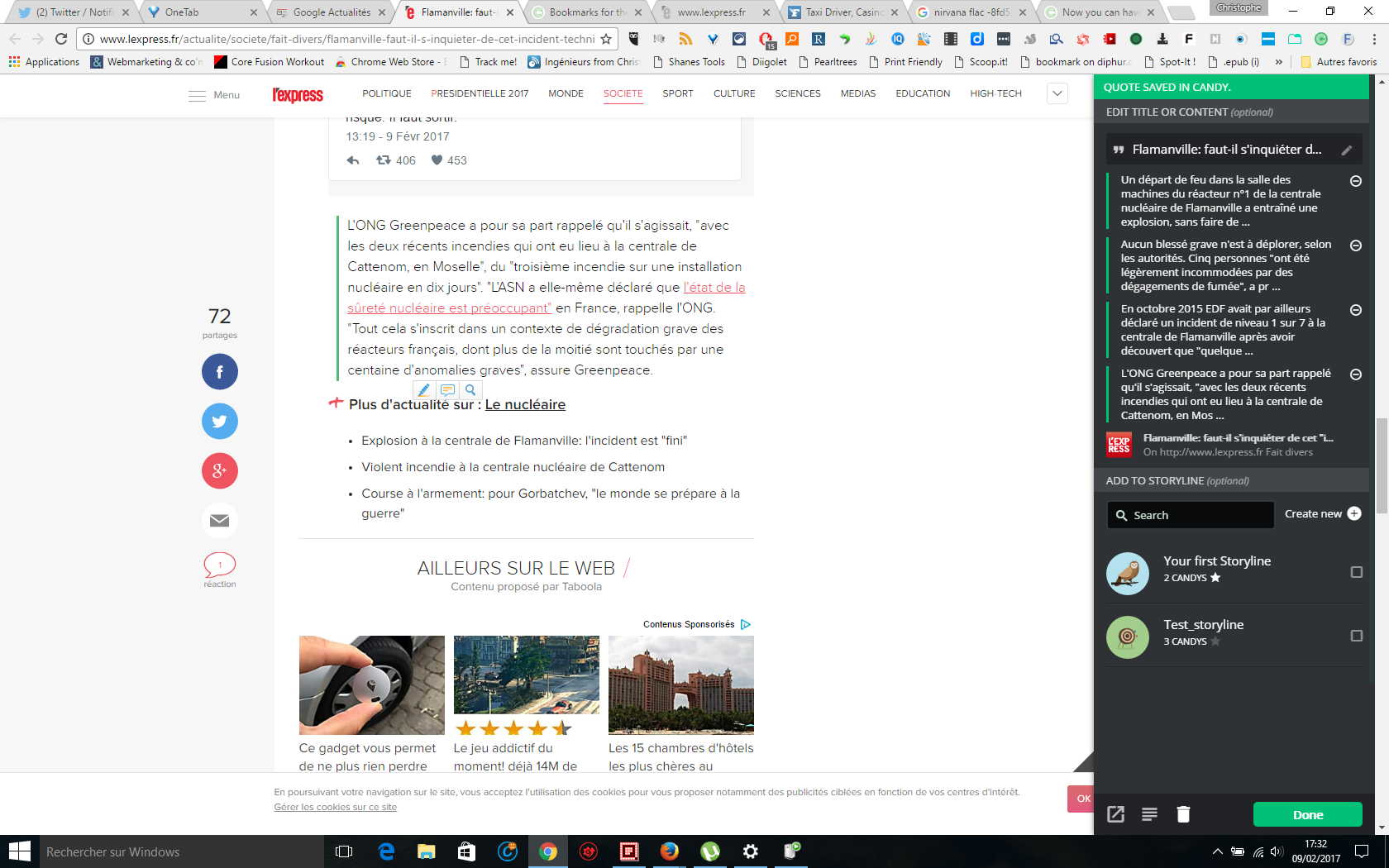
Task: Open 'Violent incendie à la centrale nucléaire de Cattenom'
Action: (x=513, y=467)
